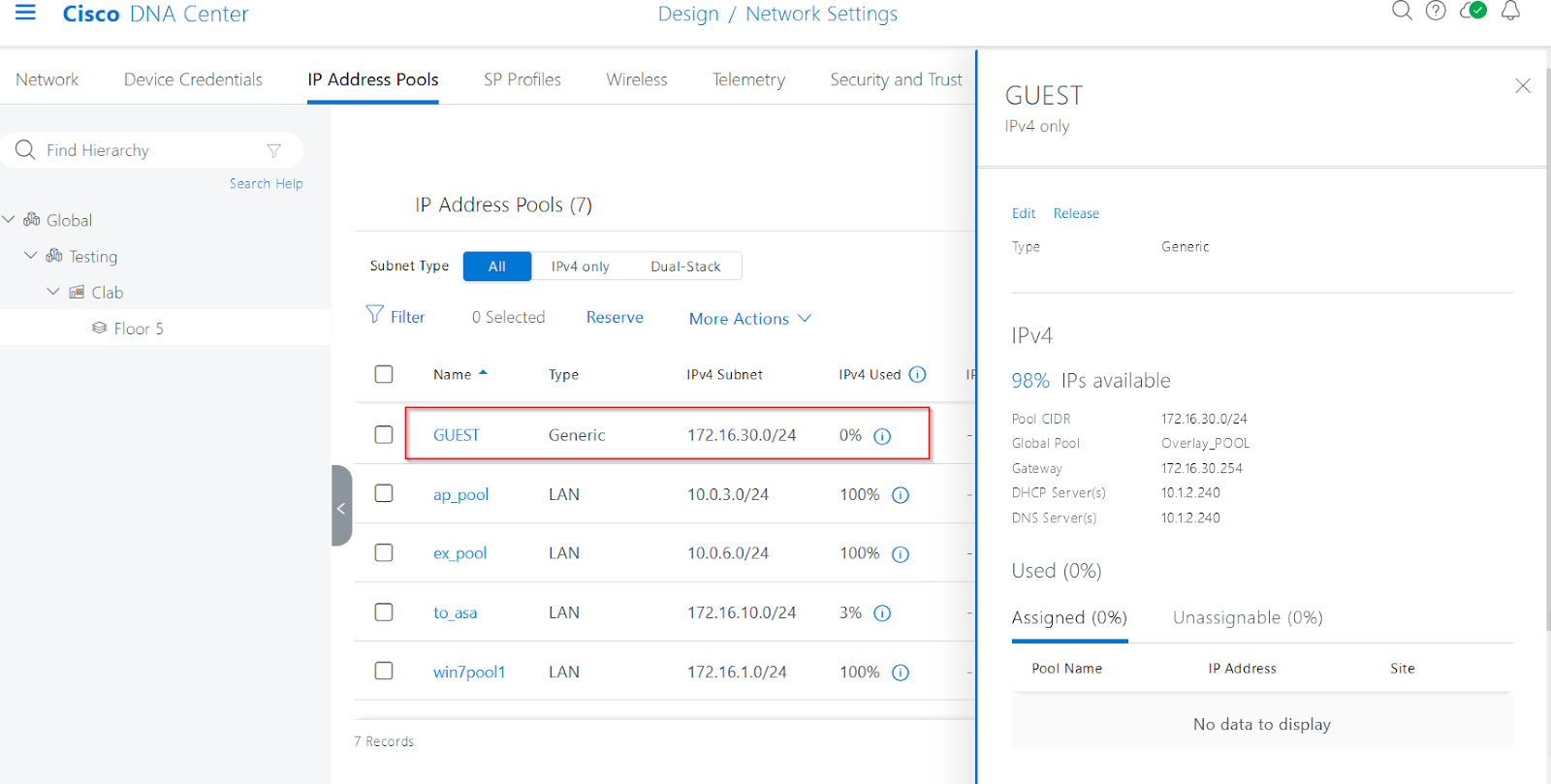The height and width of the screenshot is (784, 1551).
Task: Click the details panel vertical scrollbar
Action: [1547, 349]
